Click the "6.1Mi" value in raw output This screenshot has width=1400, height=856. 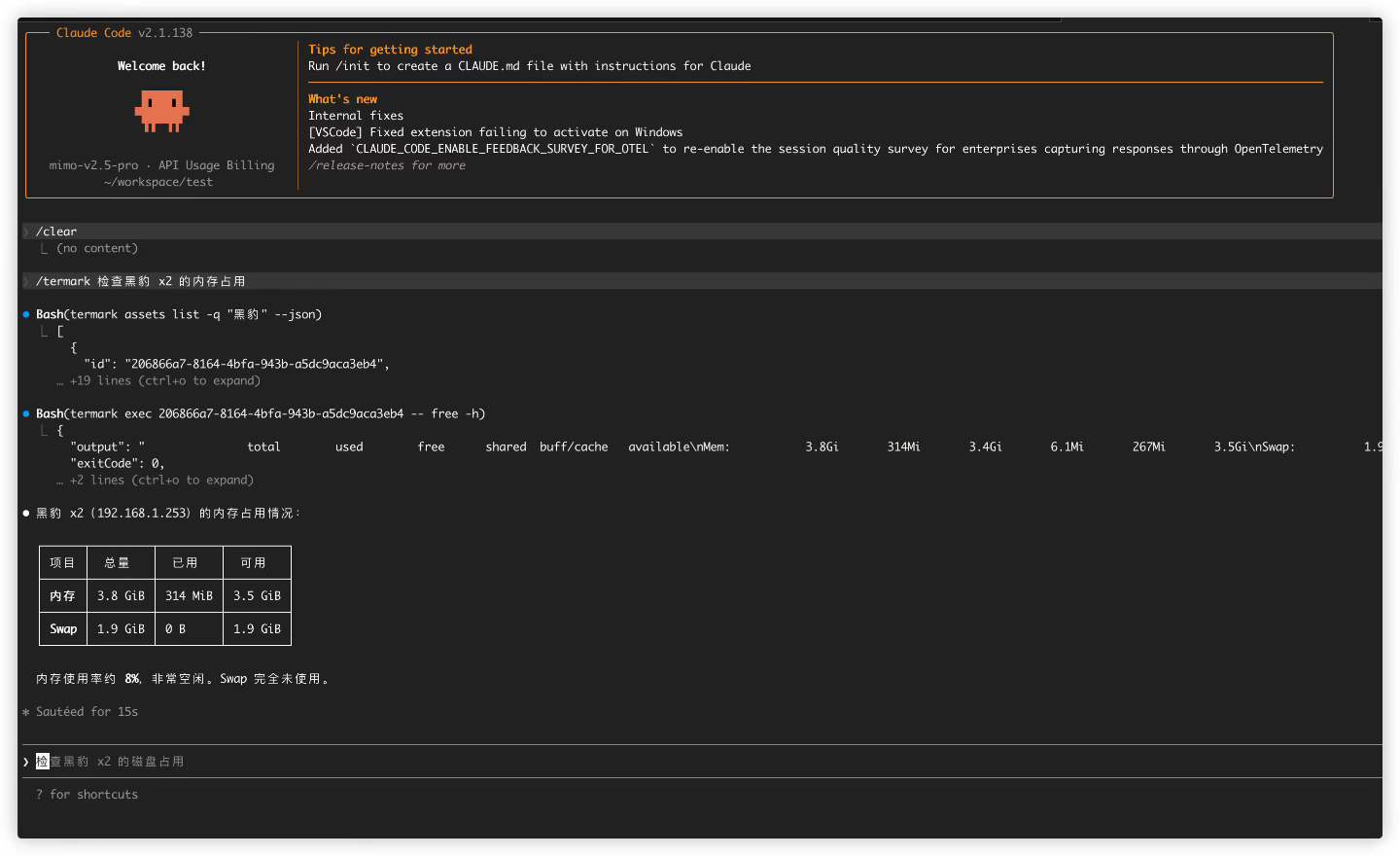[x=1067, y=446]
